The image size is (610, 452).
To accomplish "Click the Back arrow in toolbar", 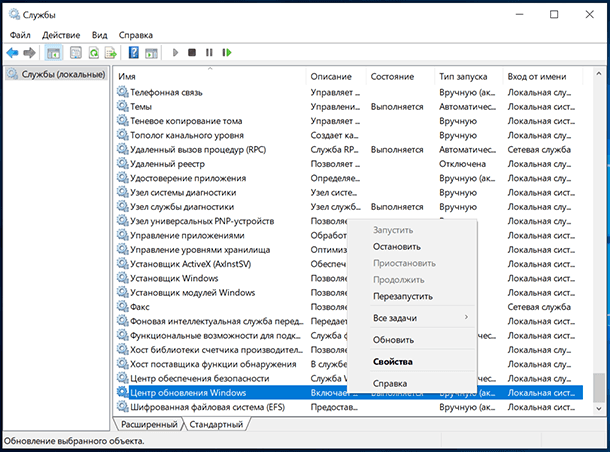I will click(x=12, y=52).
